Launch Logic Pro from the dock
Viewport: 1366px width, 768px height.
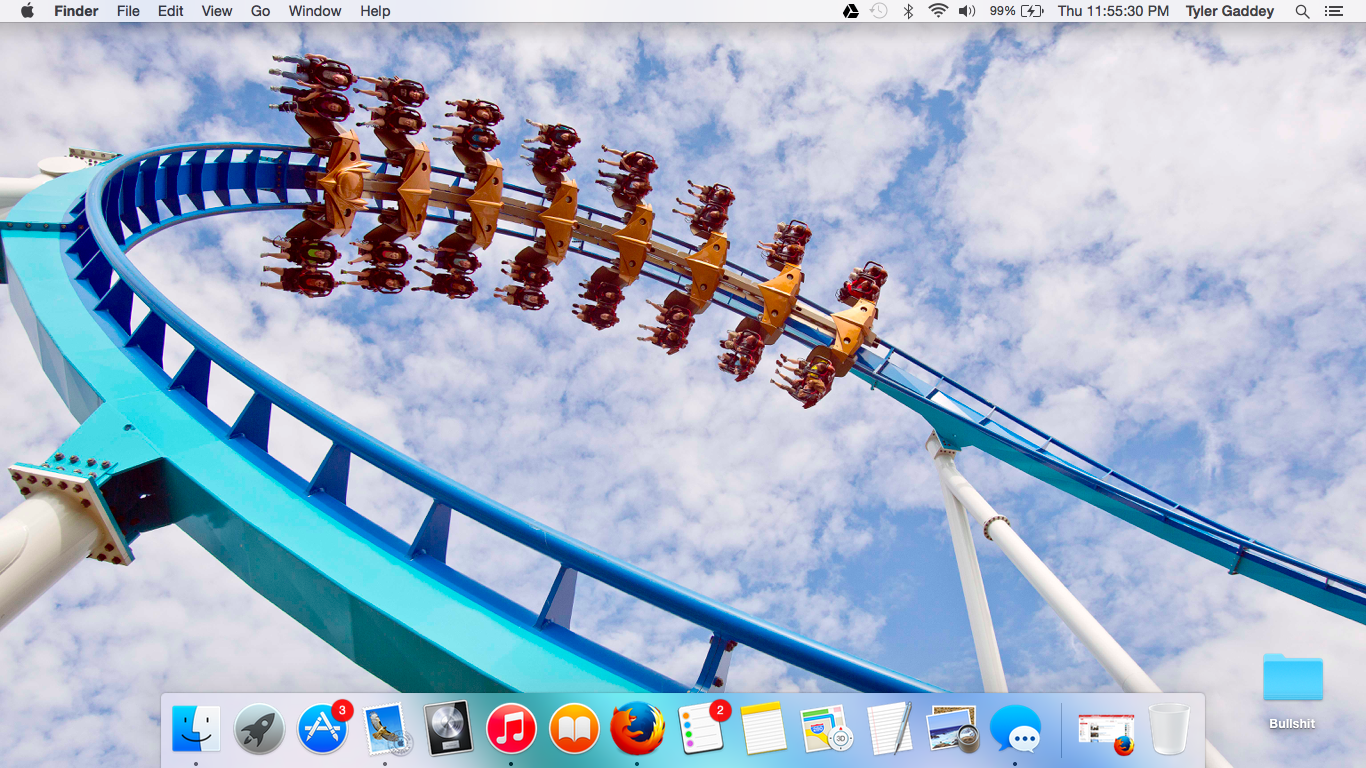pos(448,729)
